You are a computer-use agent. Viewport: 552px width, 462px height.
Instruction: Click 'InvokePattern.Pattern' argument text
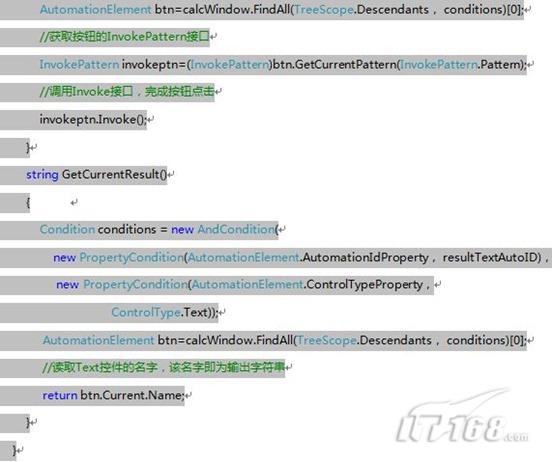click(461, 64)
